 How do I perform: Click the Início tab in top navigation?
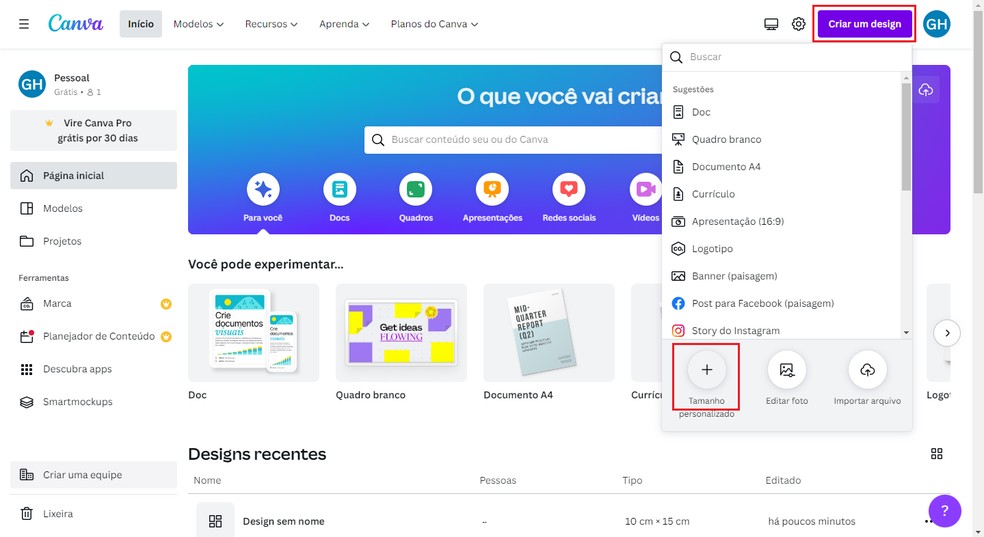click(141, 24)
